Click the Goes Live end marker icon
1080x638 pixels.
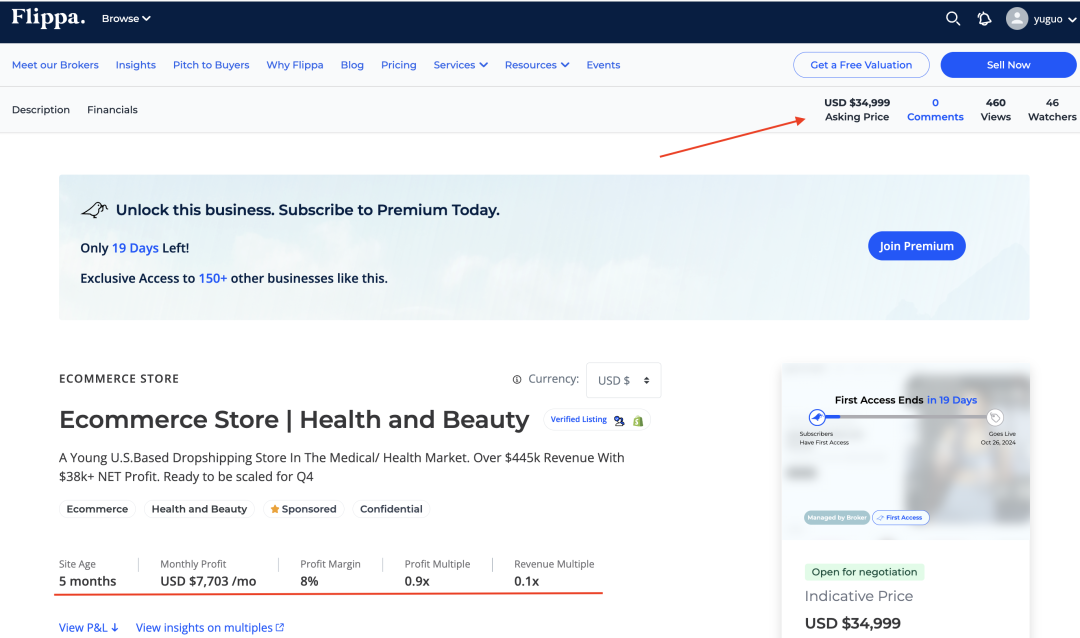[995, 417]
